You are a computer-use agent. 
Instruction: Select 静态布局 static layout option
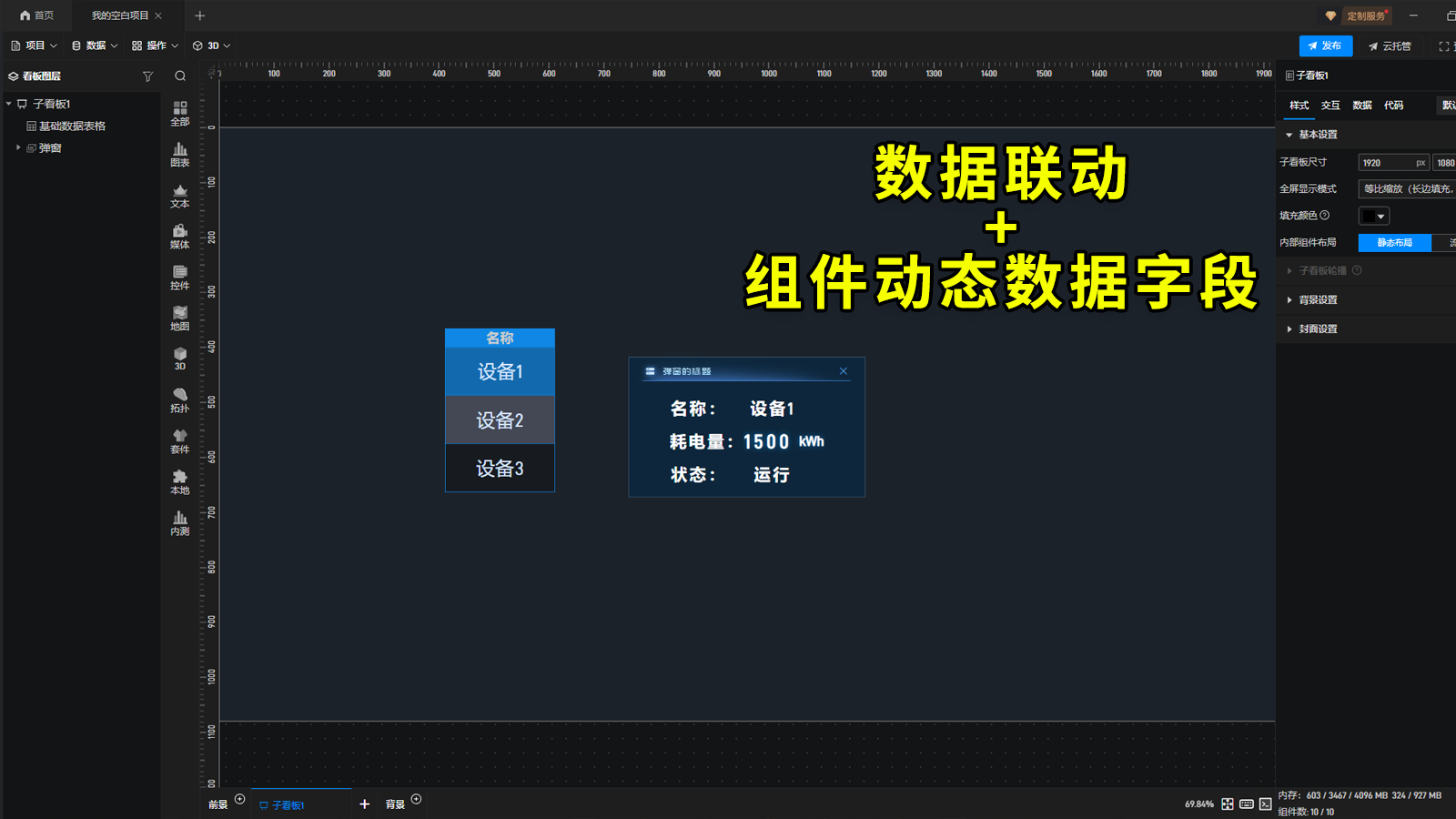point(1394,243)
